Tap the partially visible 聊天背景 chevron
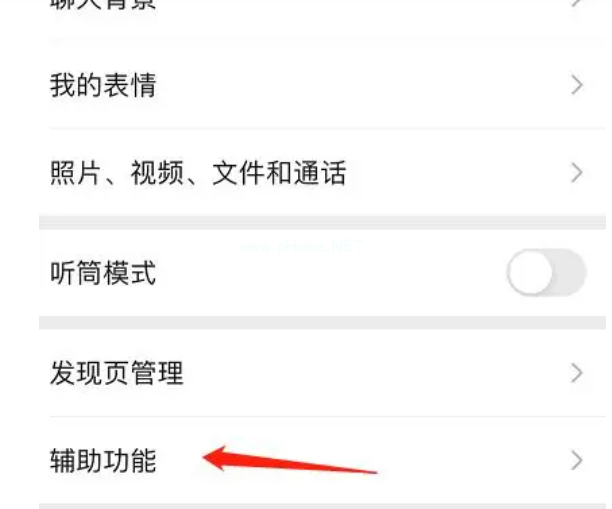Screen dimensions: 612x509 pyautogui.click(x=577, y=4)
